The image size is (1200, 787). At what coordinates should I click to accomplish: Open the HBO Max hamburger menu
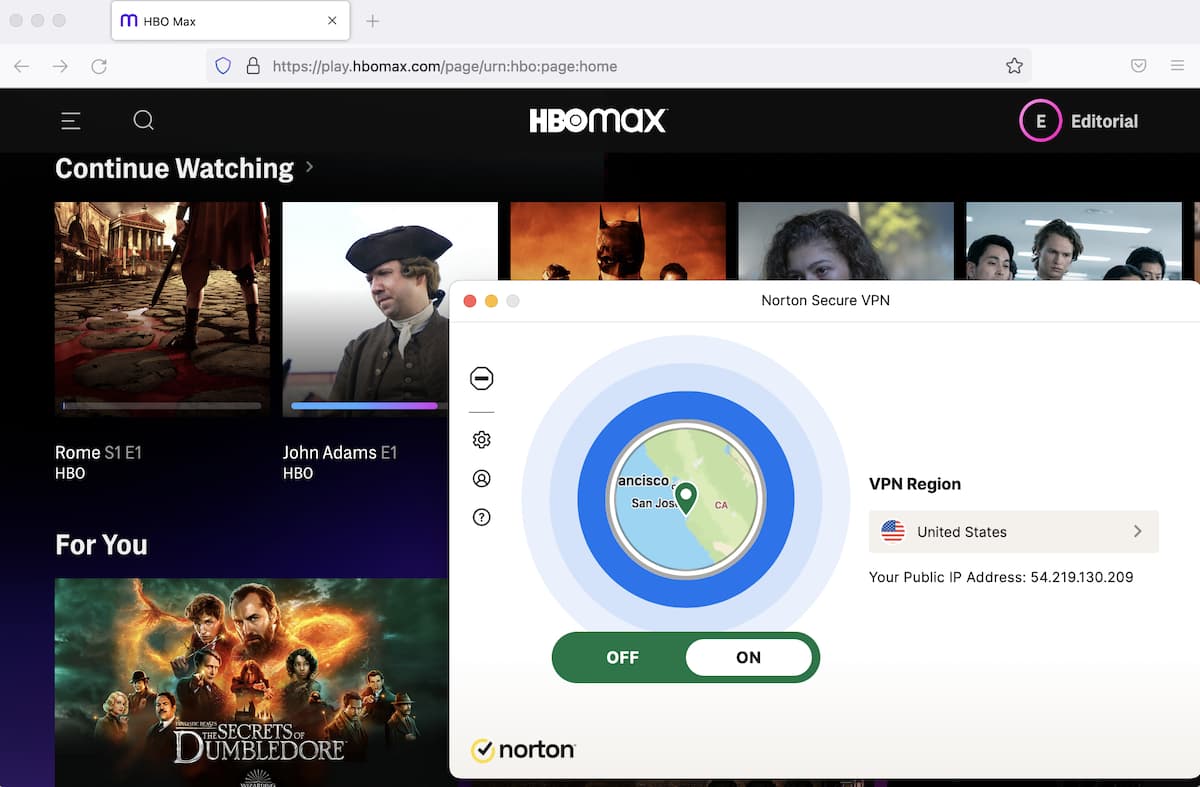coord(70,120)
